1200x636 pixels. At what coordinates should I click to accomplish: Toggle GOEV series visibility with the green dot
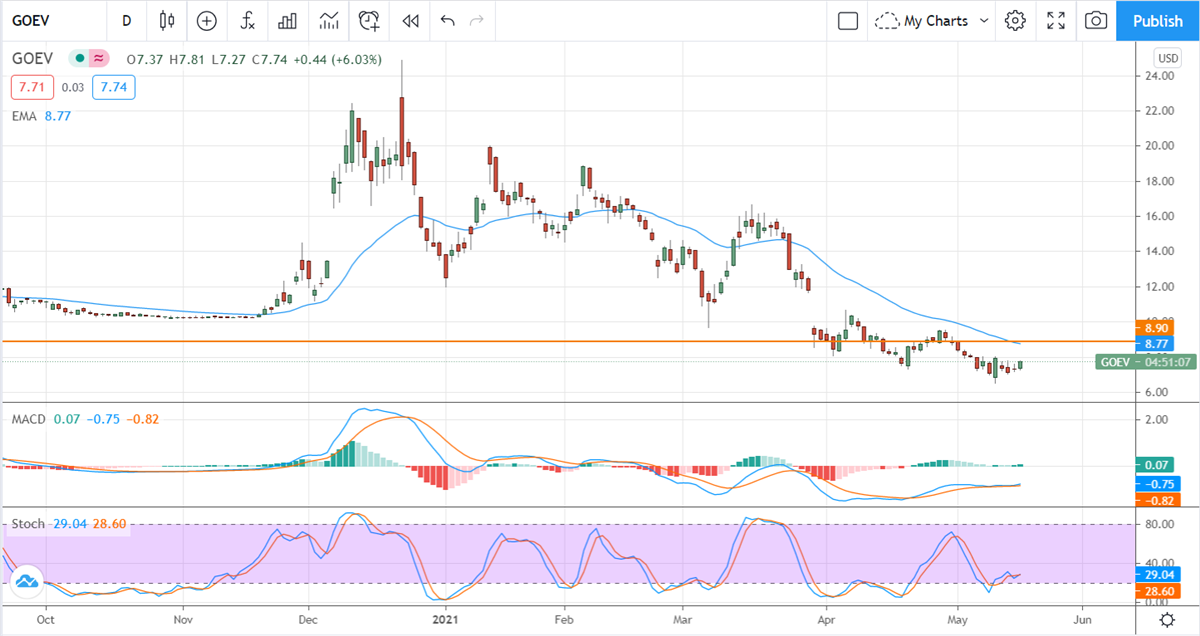[x=78, y=58]
